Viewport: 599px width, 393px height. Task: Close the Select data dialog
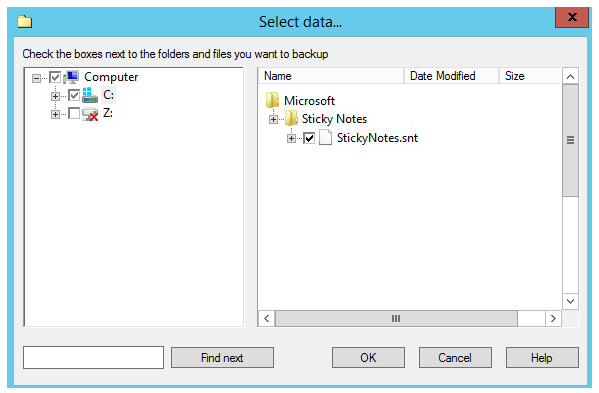(571, 17)
